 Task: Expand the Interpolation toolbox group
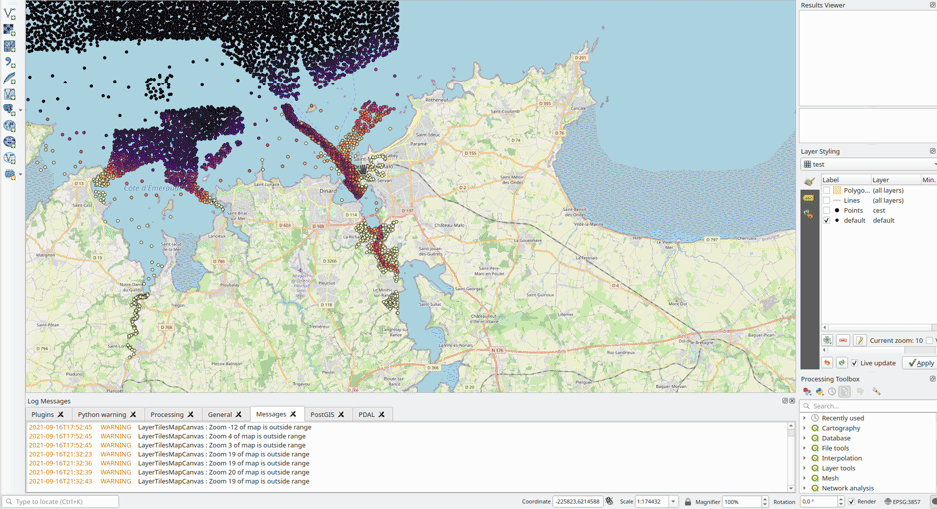pyautogui.click(x=804, y=458)
